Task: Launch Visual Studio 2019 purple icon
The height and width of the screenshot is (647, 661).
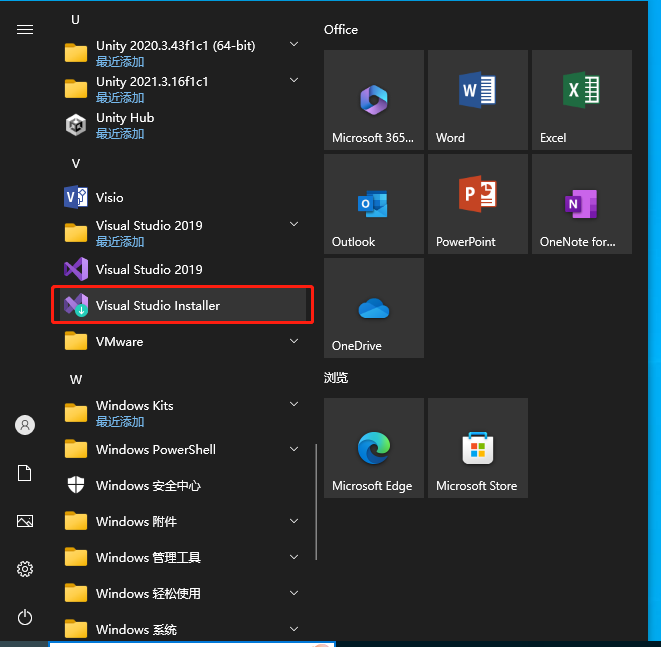Action: (76, 269)
